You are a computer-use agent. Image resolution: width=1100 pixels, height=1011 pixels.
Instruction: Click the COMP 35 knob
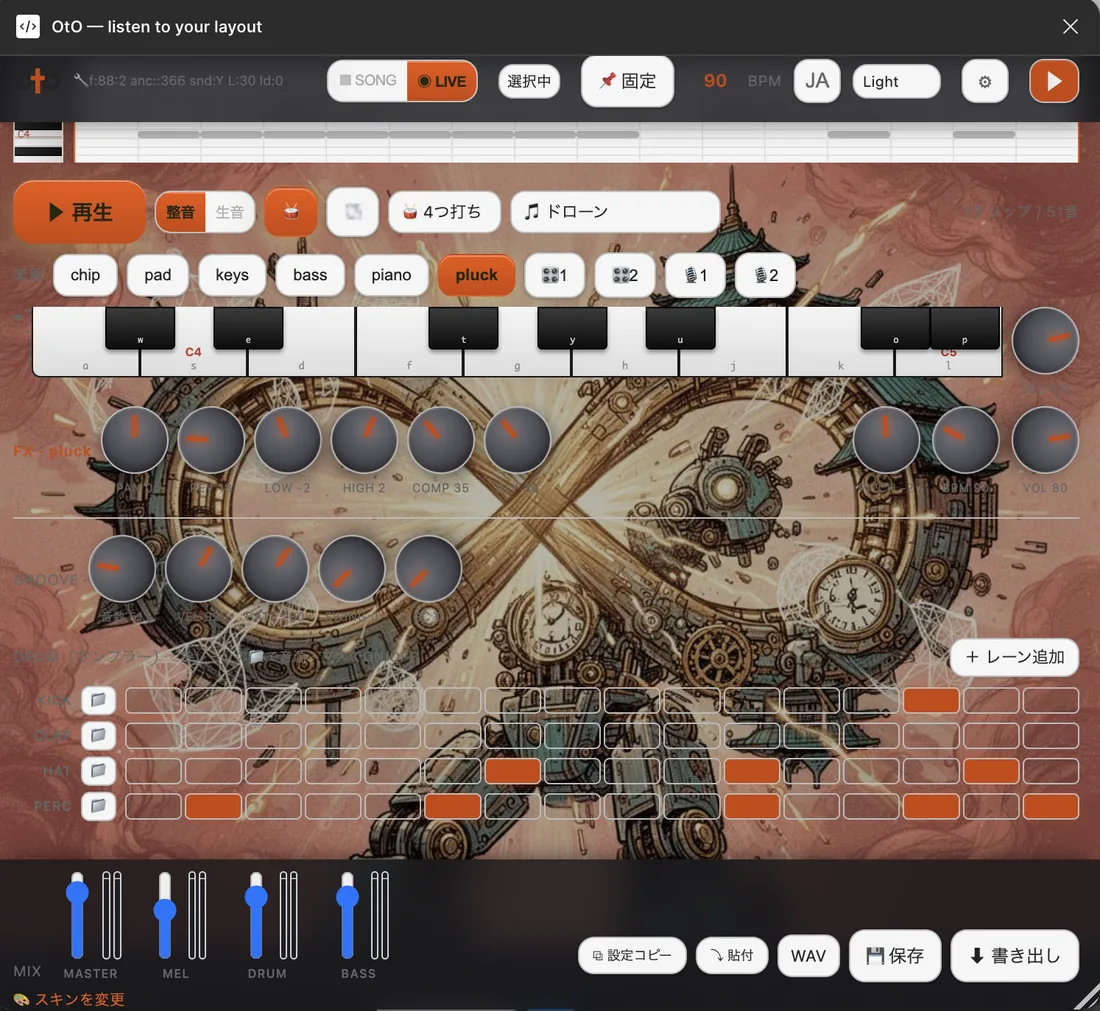[441, 440]
